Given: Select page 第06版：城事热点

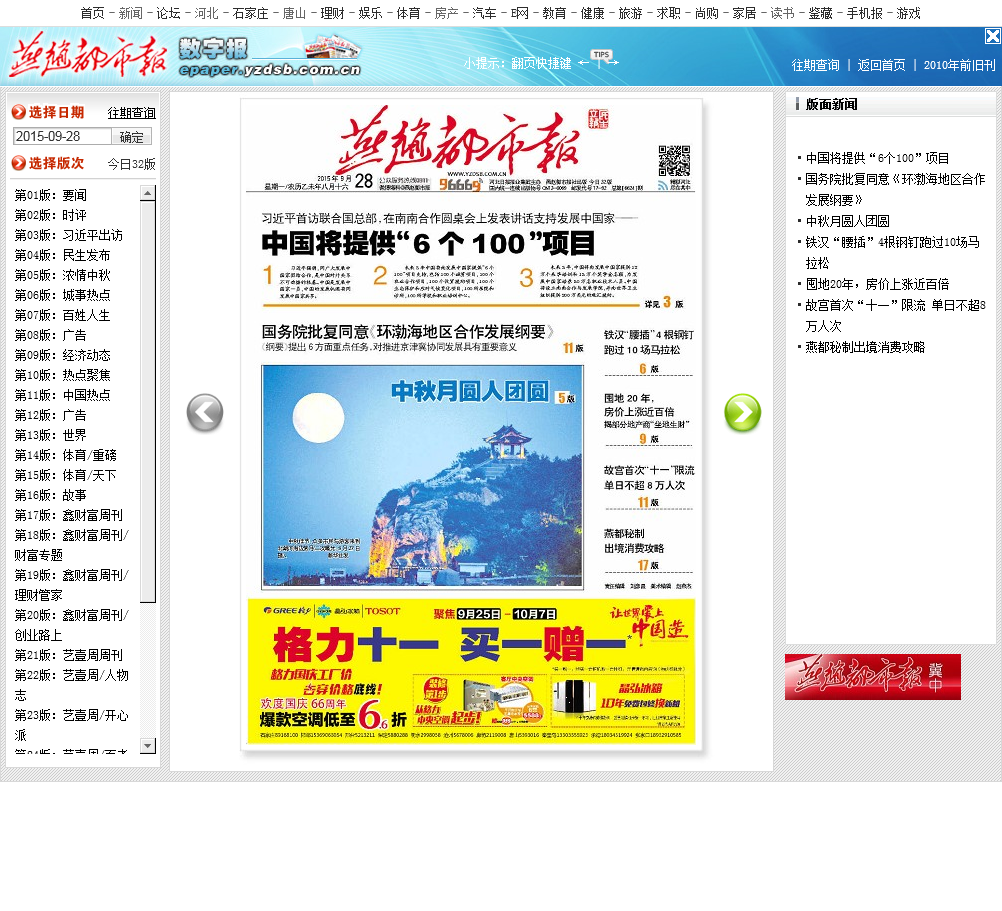Looking at the screenshot, I should click(x=63, y=295).
